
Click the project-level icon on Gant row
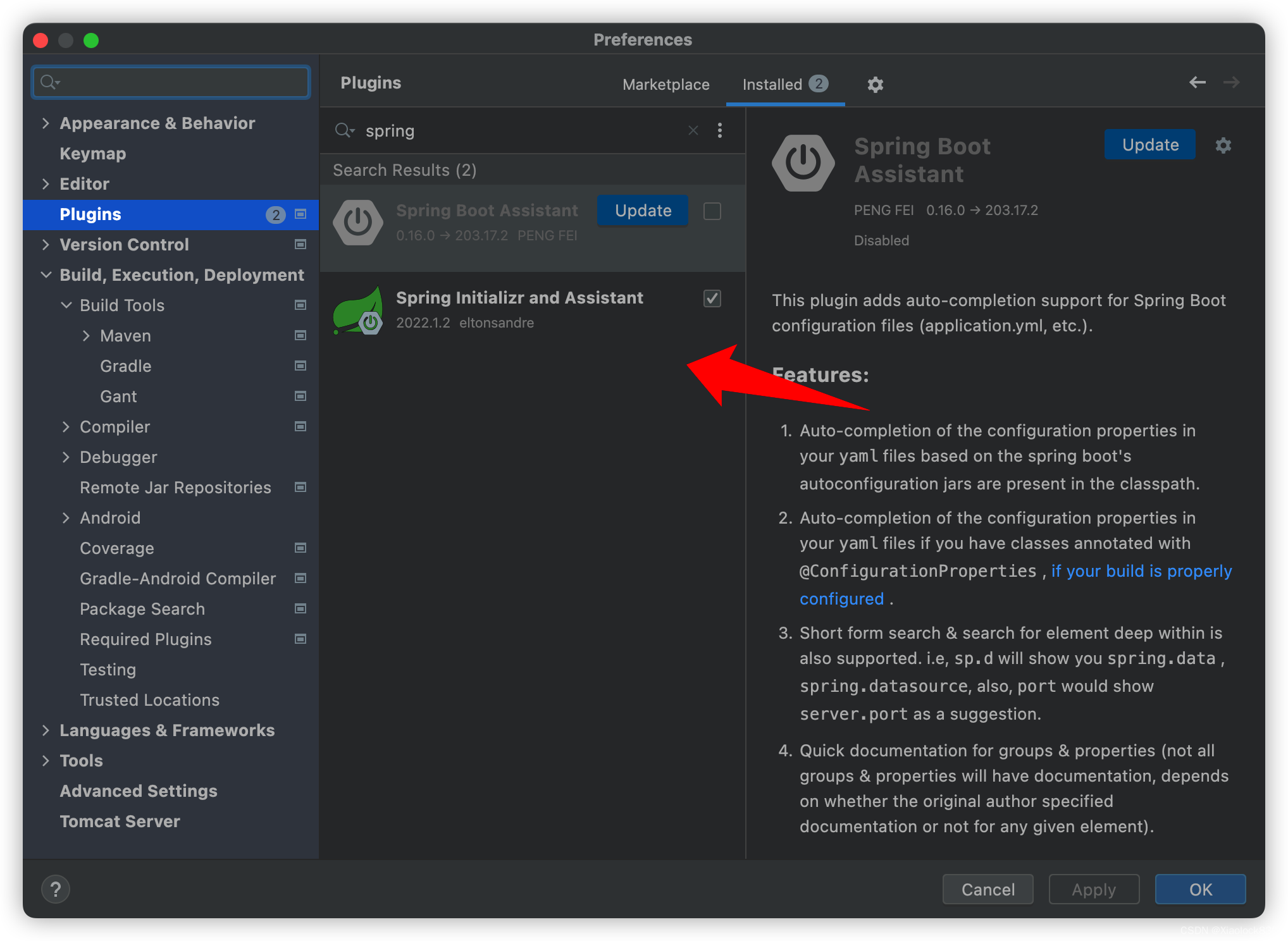pyautogui.click(x=300, y=397)
